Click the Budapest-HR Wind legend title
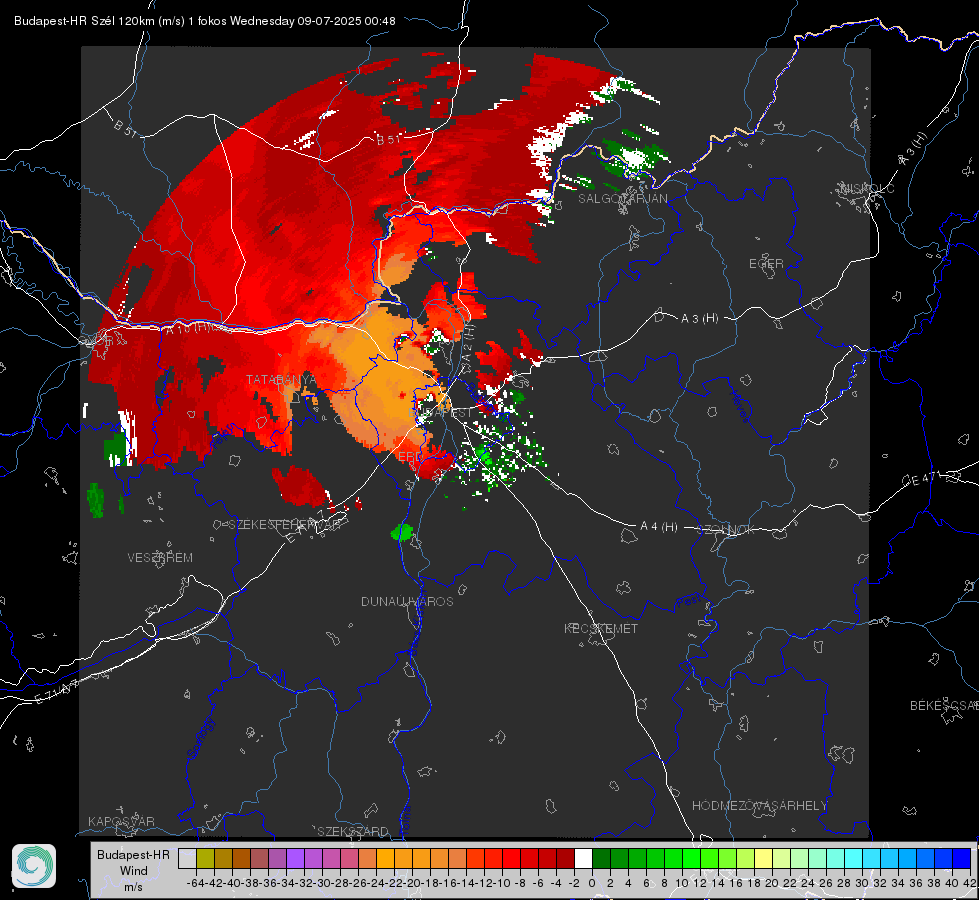 (133, 863)
